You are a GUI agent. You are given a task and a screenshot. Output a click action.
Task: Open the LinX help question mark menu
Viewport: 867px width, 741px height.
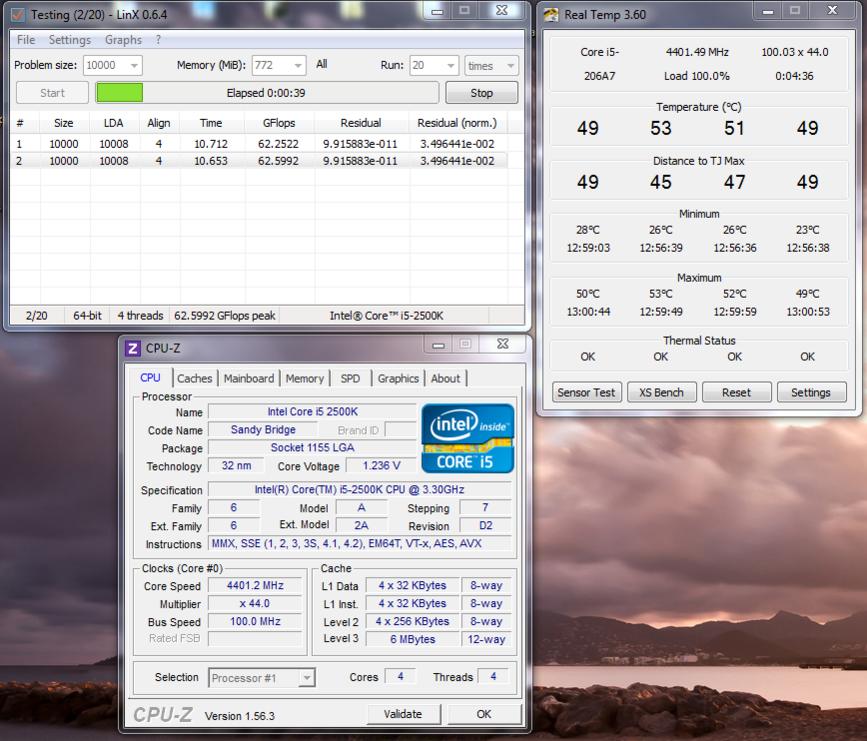coord(158,40)
